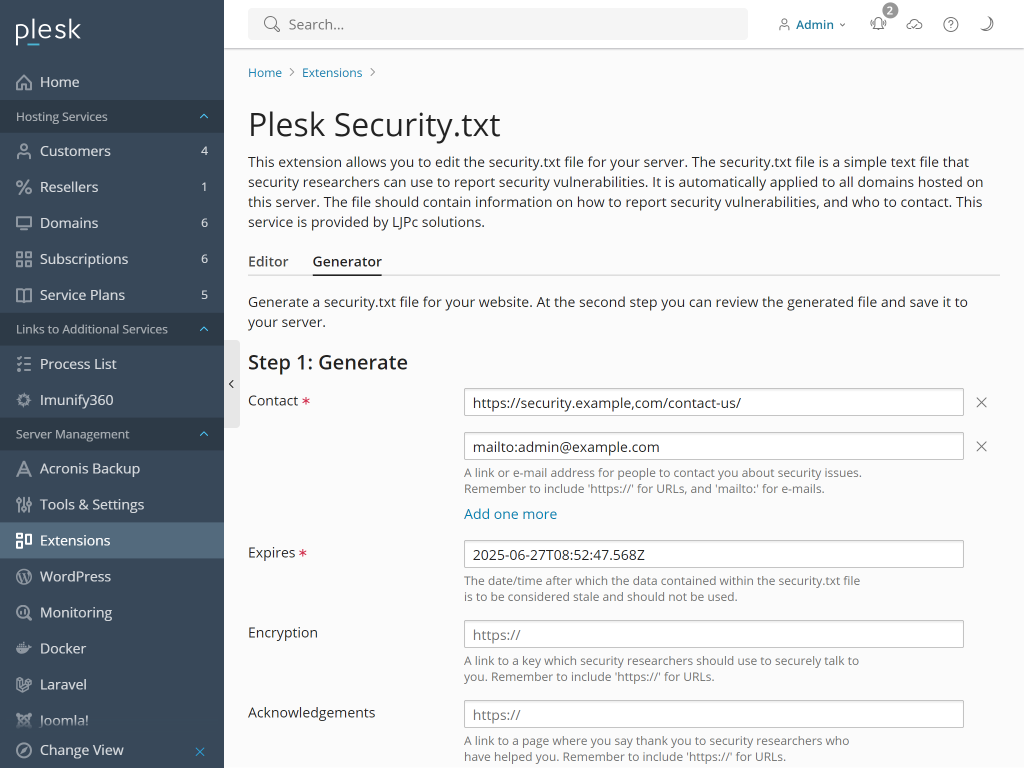
Task: Remove the first Contact entry with its X
Action: tap(981, 402)
